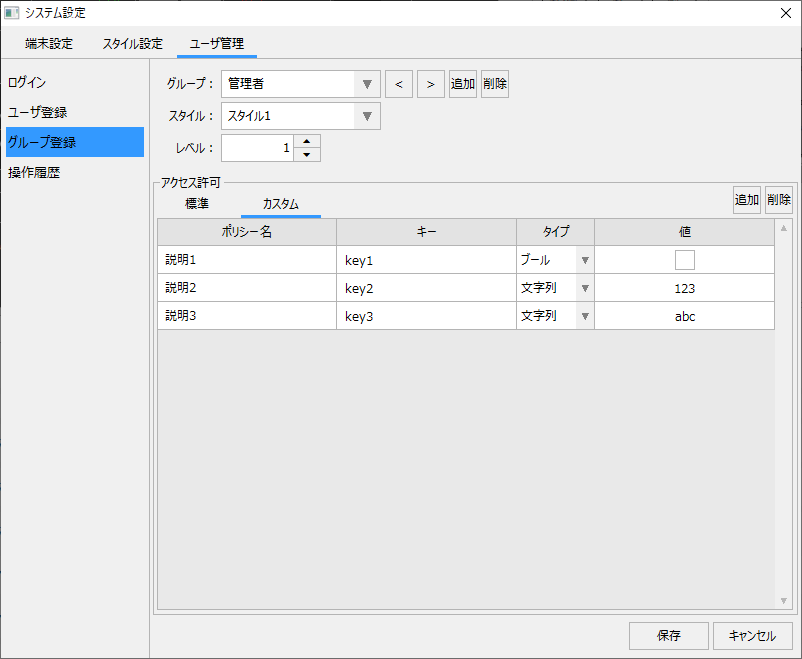Click the previous group '<' button
The height and width of the screenshot is (659, 802).
(399, 84)
